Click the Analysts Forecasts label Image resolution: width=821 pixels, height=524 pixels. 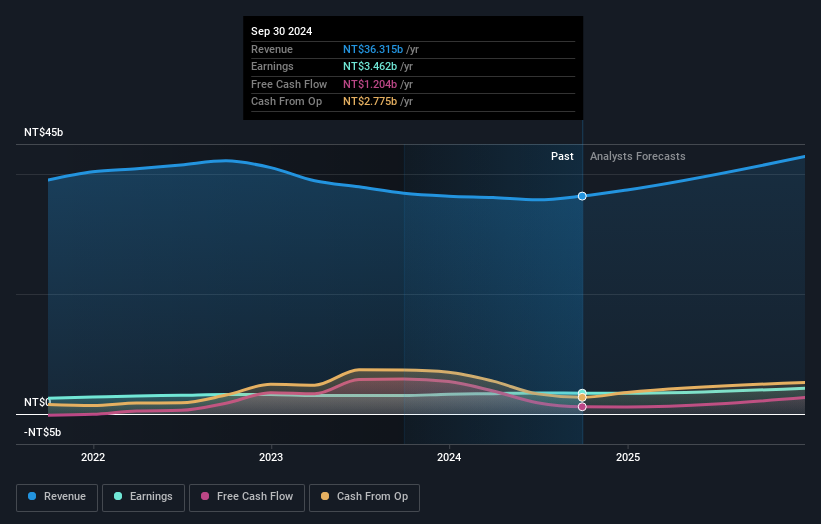click(637, 156)
